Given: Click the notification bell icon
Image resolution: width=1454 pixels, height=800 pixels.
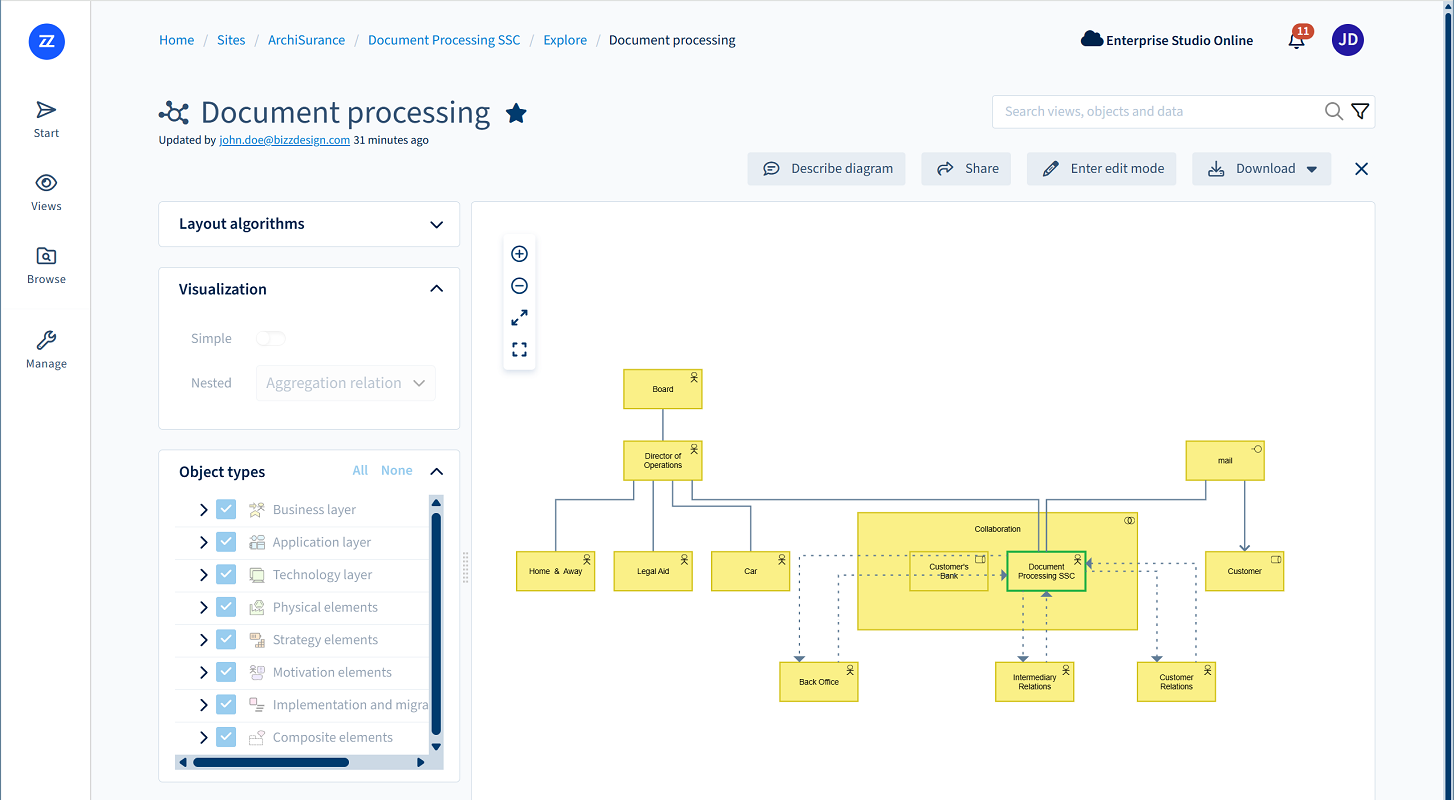Looking at the screenshot, I should click(x=1297, y=40).
